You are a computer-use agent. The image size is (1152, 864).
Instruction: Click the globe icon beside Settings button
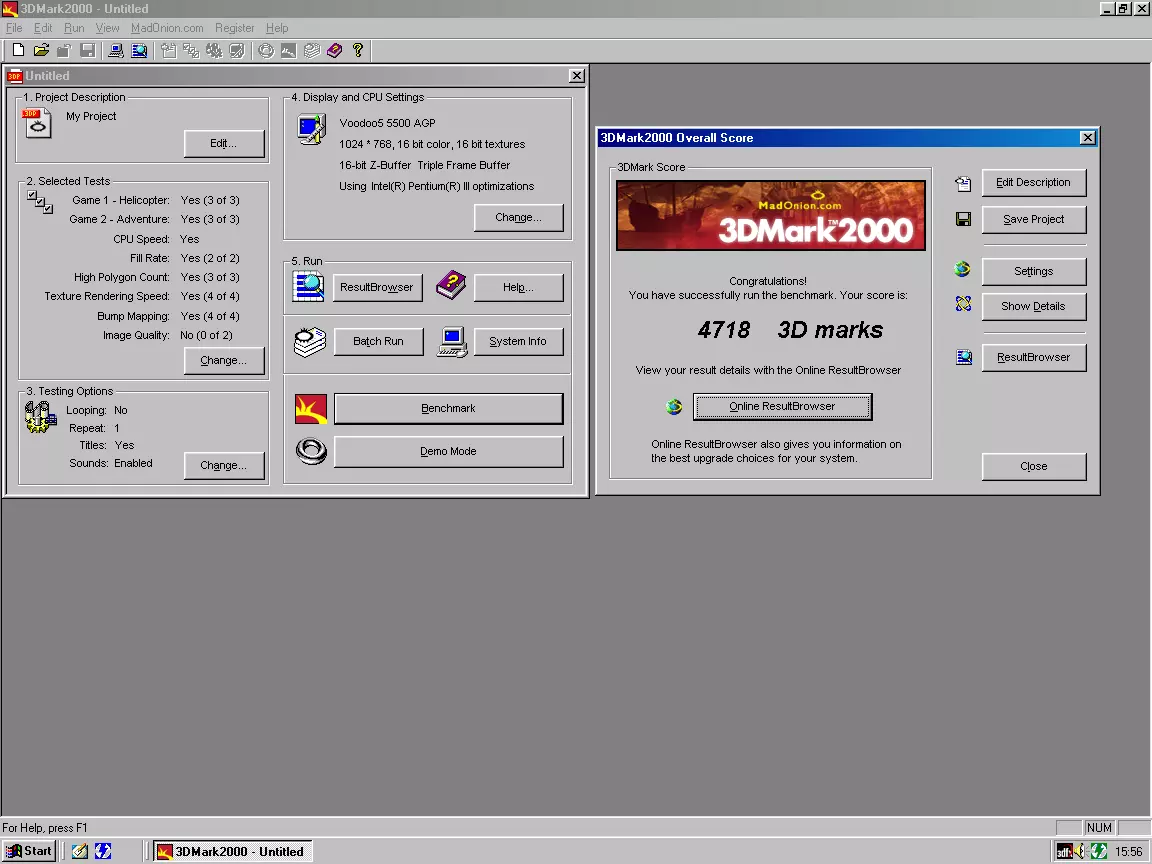point(962,270)
